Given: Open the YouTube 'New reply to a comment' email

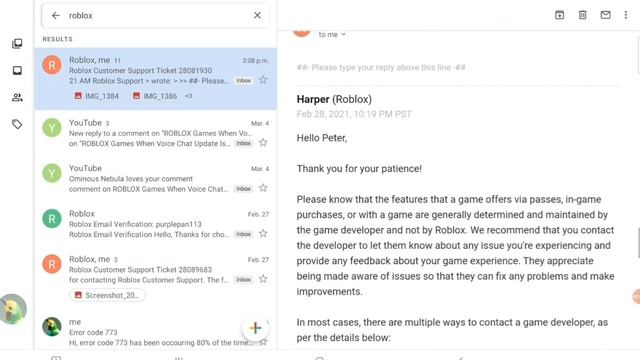Looking at the screenshot, I should click(x=156, y=133).
